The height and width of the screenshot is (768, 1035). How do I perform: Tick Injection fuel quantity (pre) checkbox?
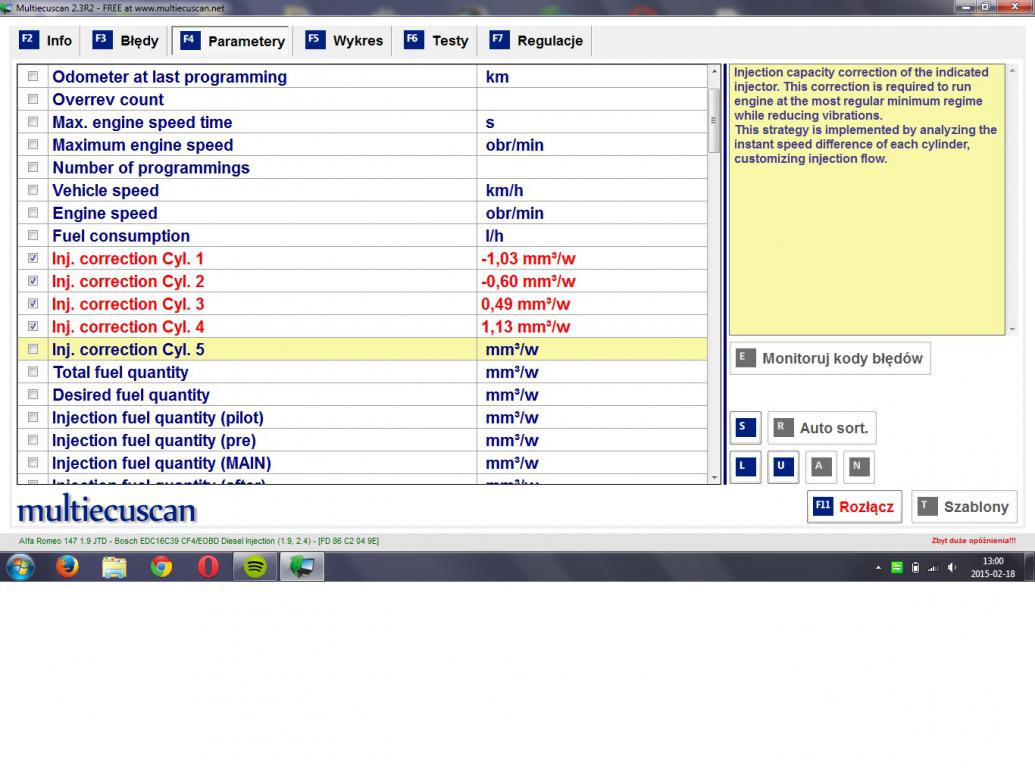33,440
